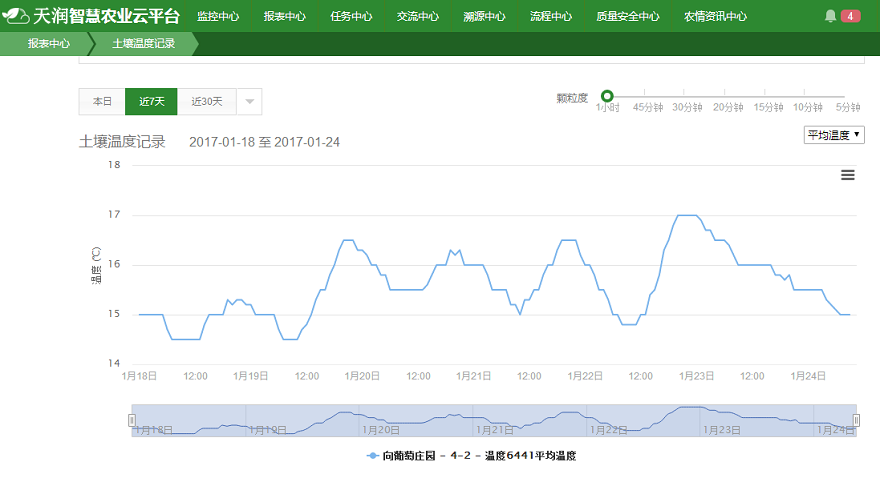Image resolution: width=880 pixels, height=478 pixels.
Task: Click the blue legend series marker
Action: (373, 455)
